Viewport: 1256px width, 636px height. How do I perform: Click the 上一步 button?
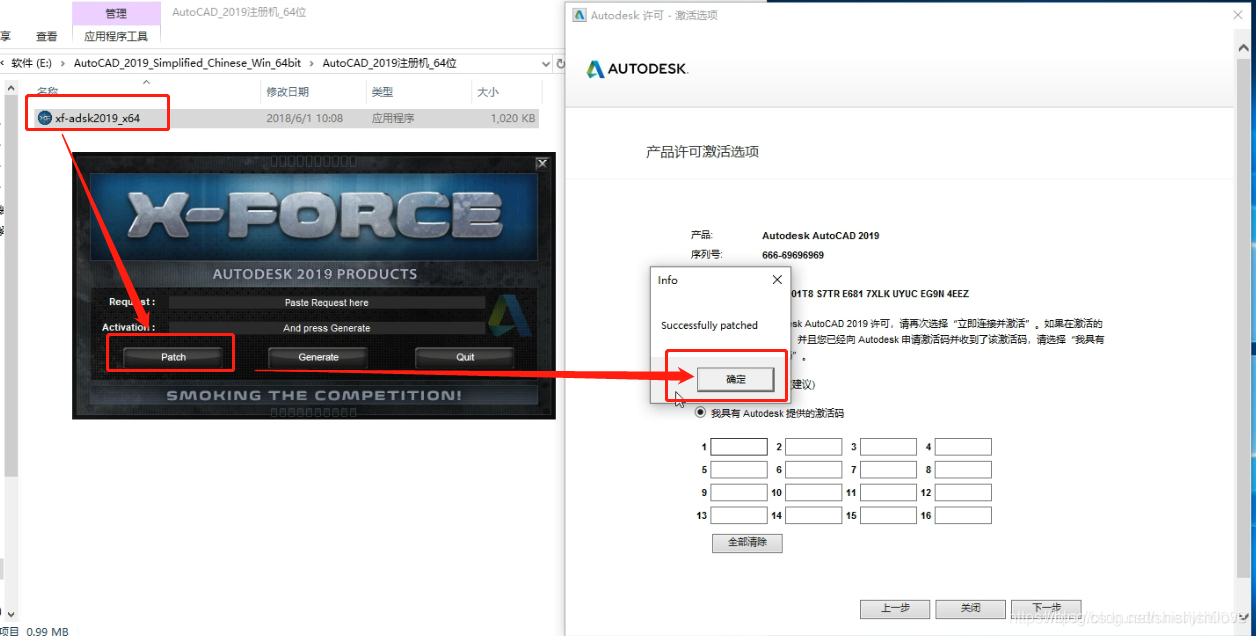(x=895, y=608)
